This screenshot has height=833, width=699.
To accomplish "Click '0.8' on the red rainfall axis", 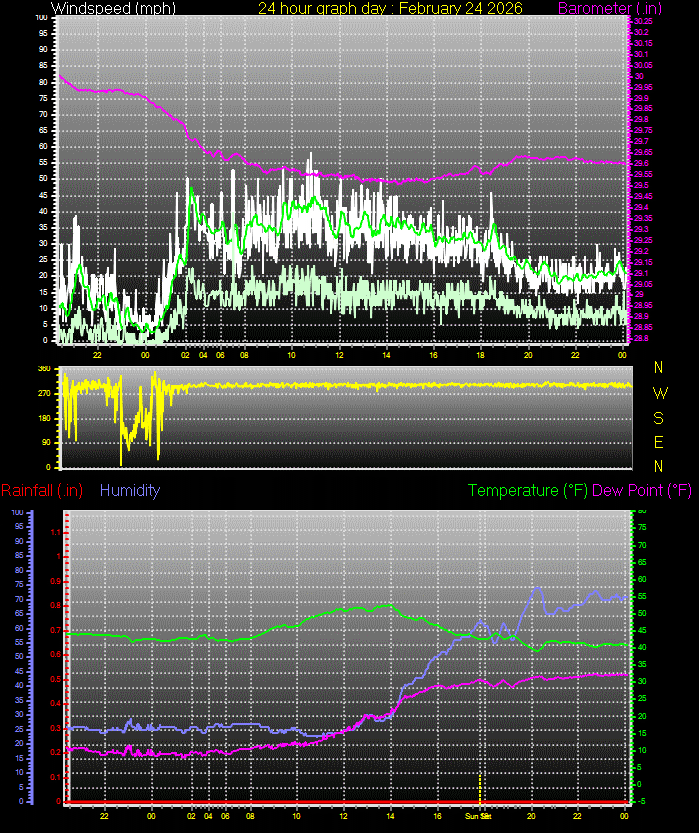I will click(56, 606).
